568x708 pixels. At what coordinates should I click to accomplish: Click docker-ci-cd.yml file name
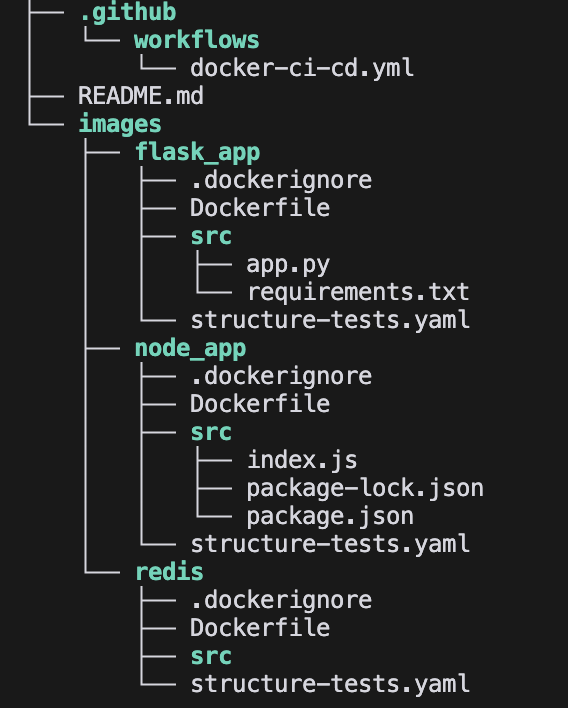tap(302, 68)
